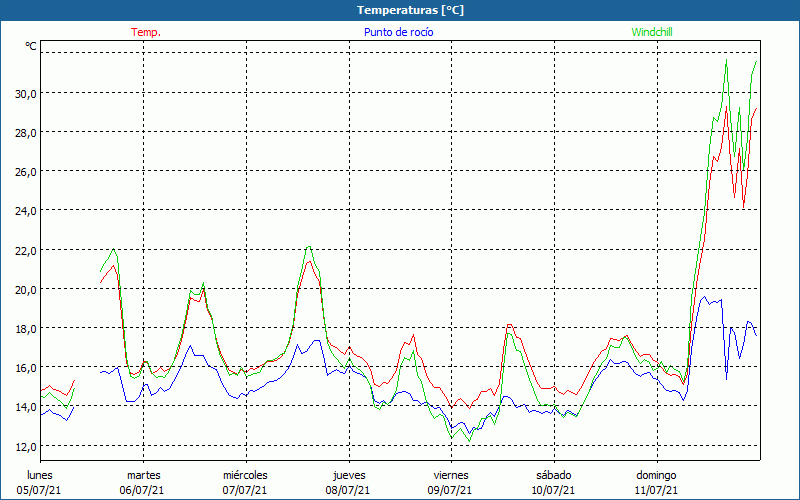Click the 22,0 y-axis value
800x500 pixels.
click(26, 251)
